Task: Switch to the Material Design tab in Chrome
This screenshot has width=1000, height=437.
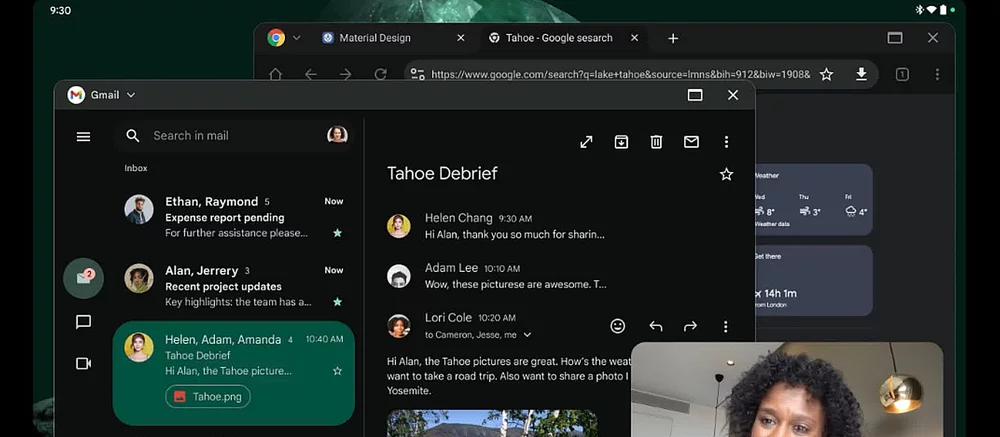Action: (x=375, y=38)
